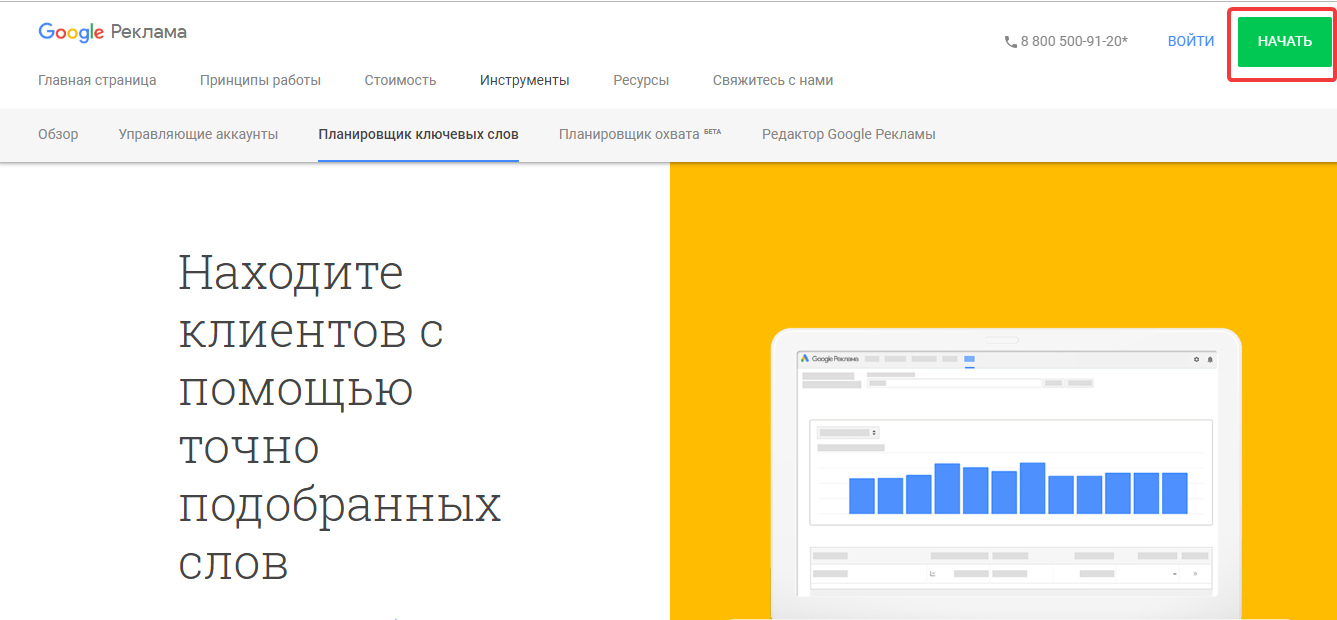Open the Инструменты menu item
Screen dimensions: 1337x620
pos(525,80)
